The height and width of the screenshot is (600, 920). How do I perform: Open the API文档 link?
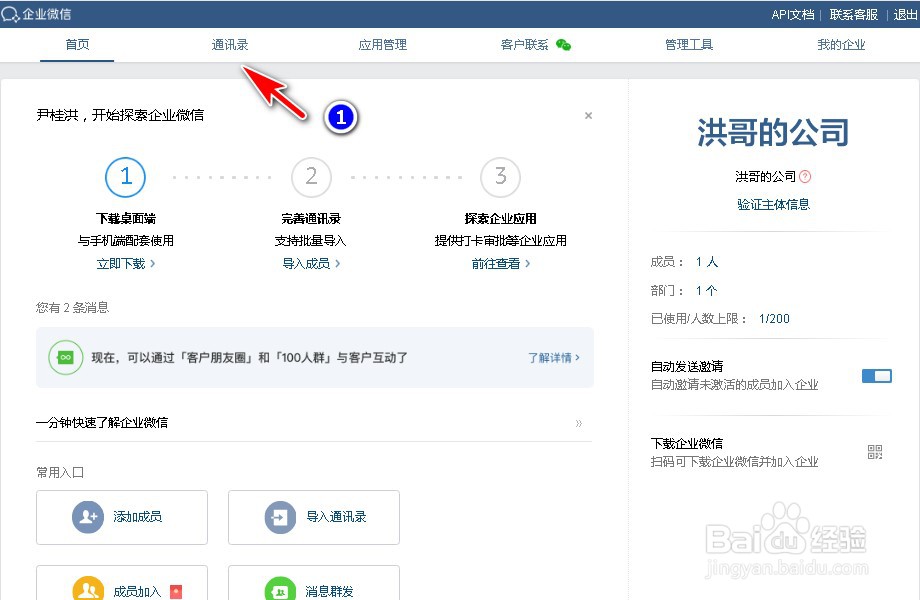[x=793, y=15]
